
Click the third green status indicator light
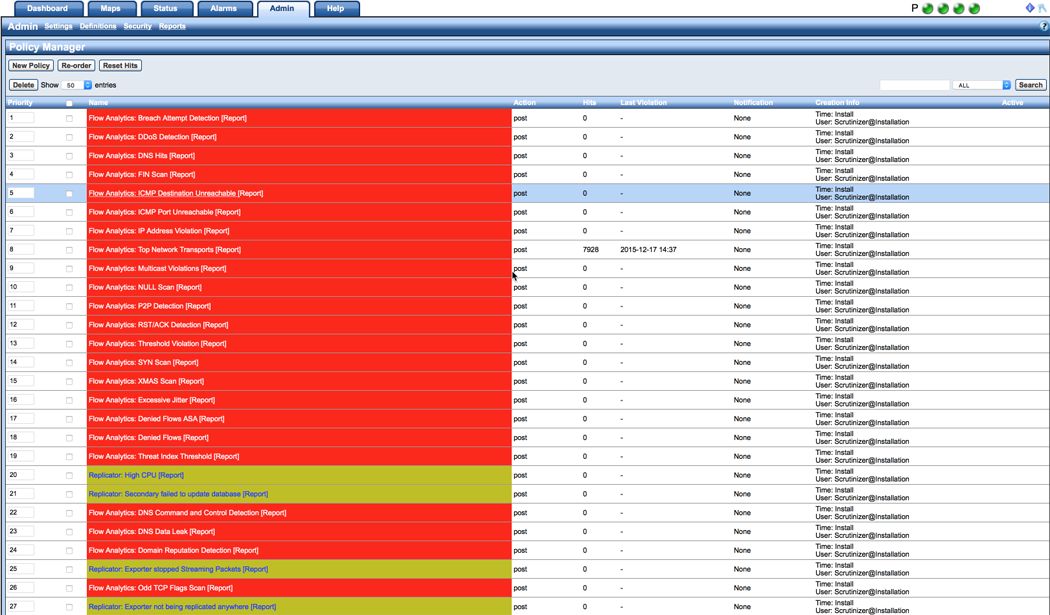pos(959,9)
